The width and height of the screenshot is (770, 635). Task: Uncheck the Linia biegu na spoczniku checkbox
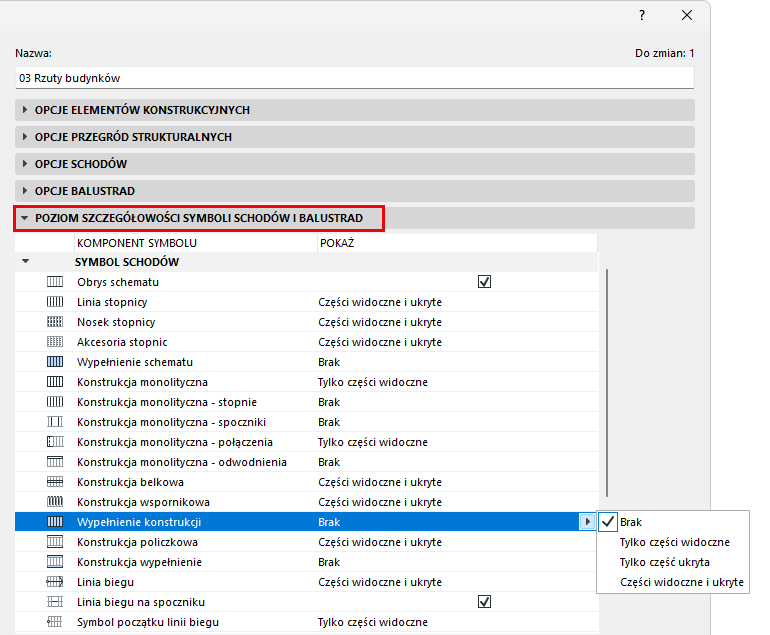coord(484,602)
